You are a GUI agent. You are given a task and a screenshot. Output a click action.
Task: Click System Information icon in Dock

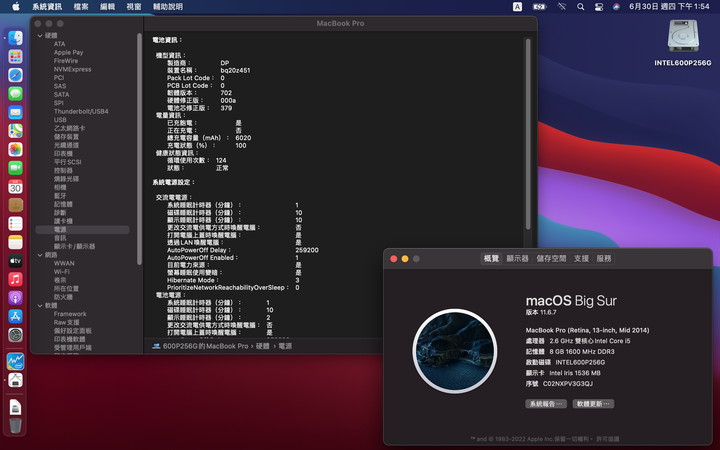click(15, 380)
